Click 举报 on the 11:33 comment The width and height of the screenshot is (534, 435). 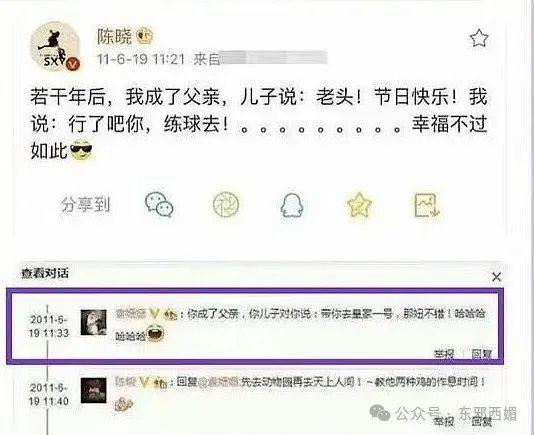click(444, 354)
